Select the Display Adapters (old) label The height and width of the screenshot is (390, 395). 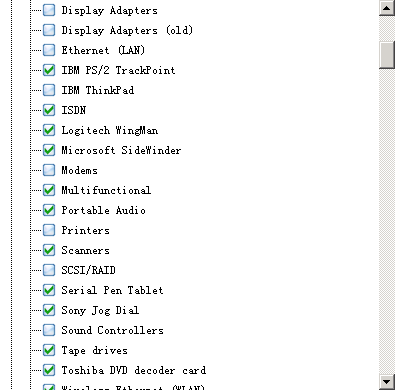pos(127,31)
